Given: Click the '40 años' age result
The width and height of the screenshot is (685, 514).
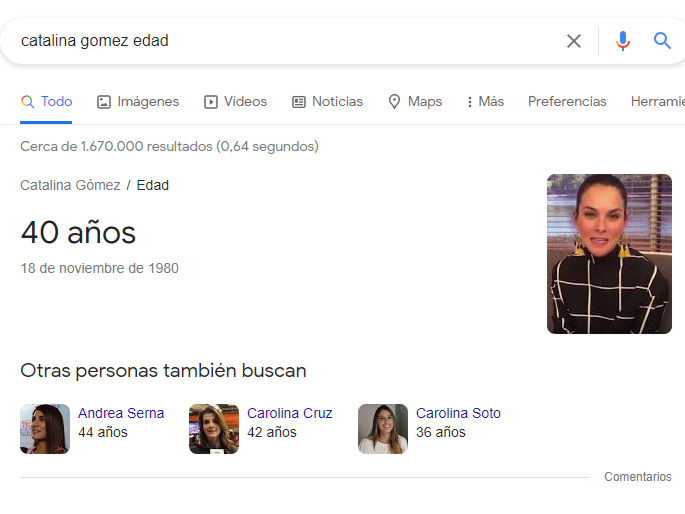Looking at the screenshot, I should tap(78, 232).
